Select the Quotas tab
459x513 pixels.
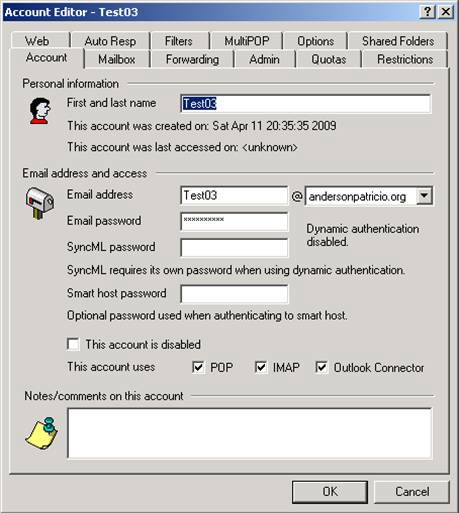329,59
